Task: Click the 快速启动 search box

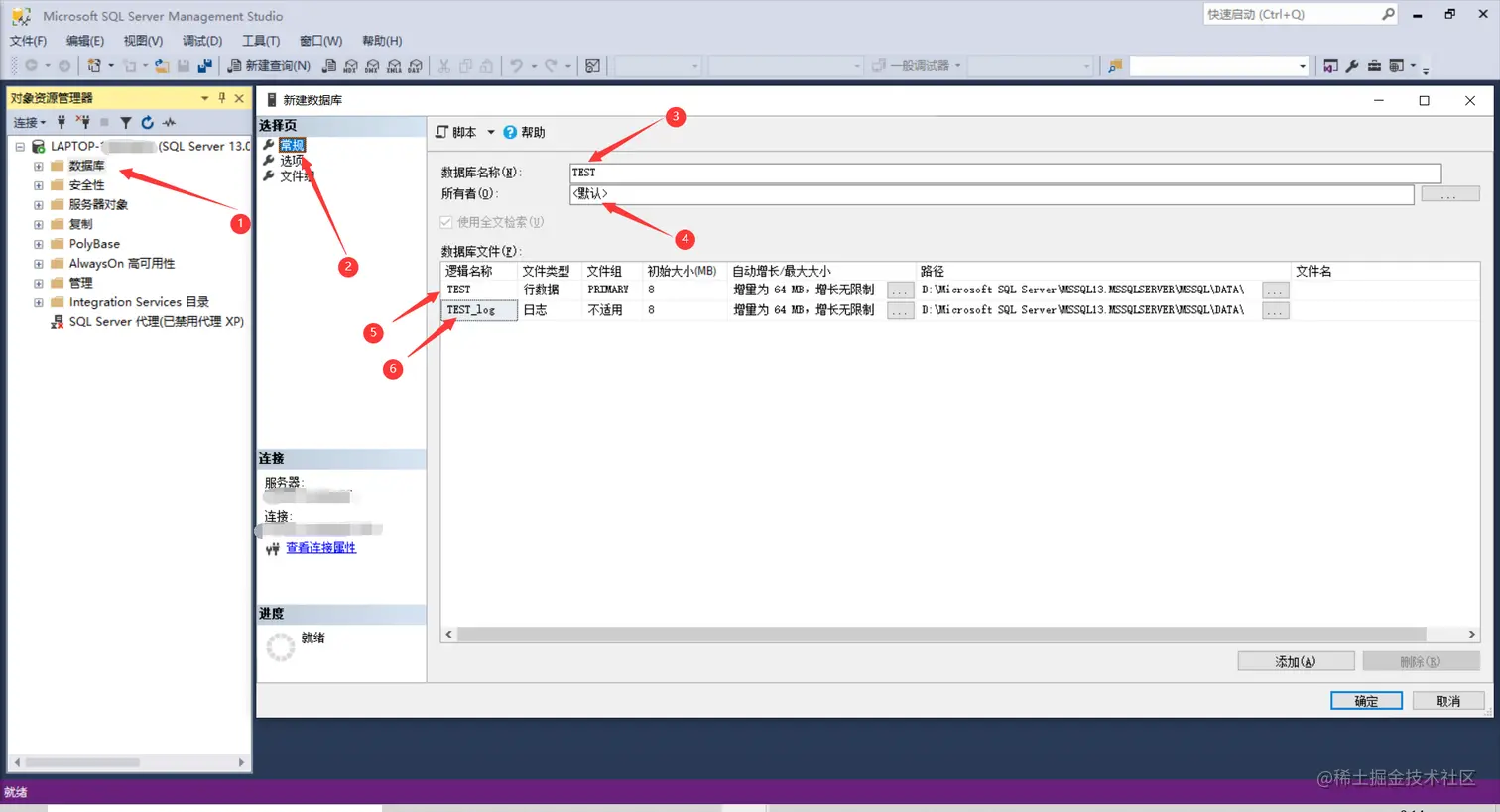Action: tap(1301, 14)
